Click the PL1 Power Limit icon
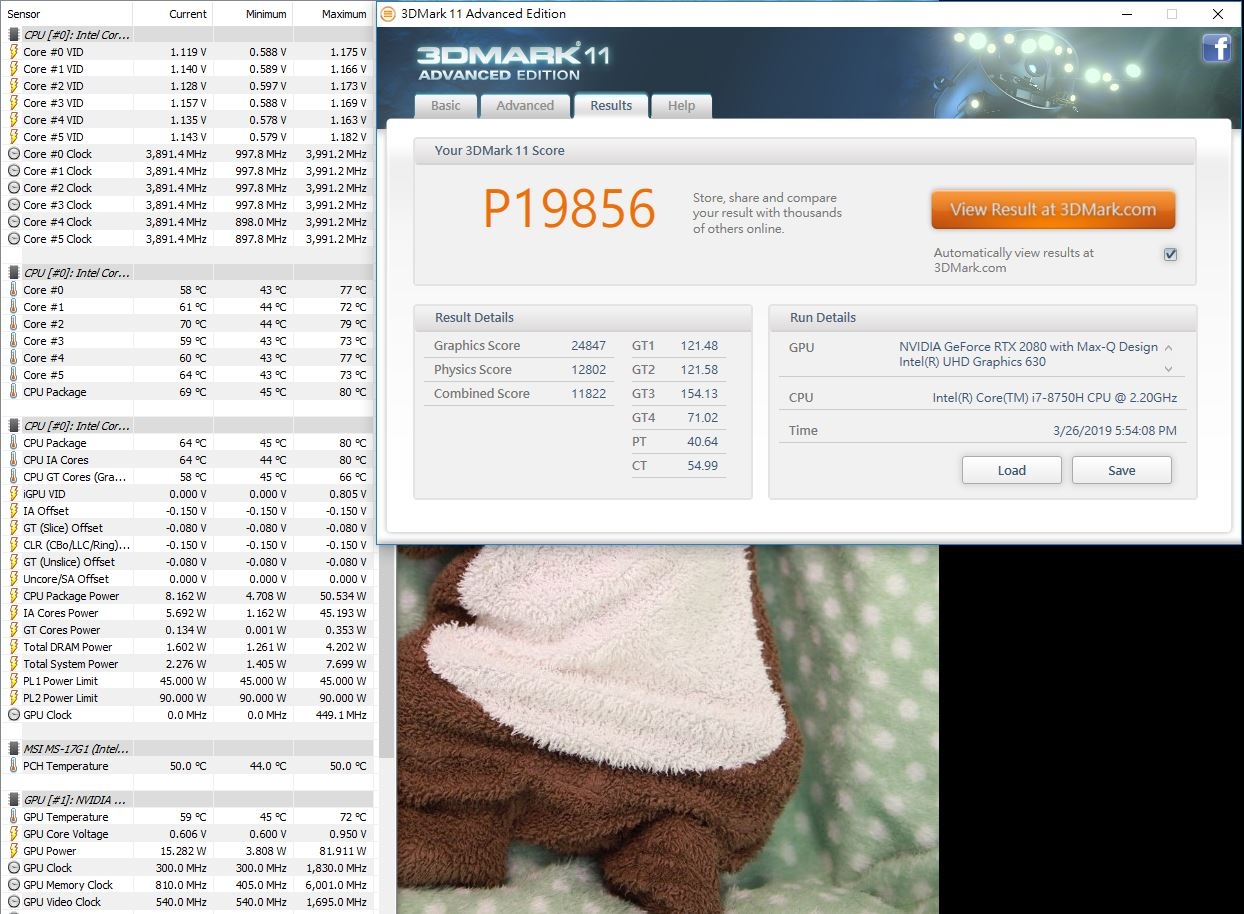Image resolution: width=1244 pixels, height=914 pixels. tap(14, 681)
